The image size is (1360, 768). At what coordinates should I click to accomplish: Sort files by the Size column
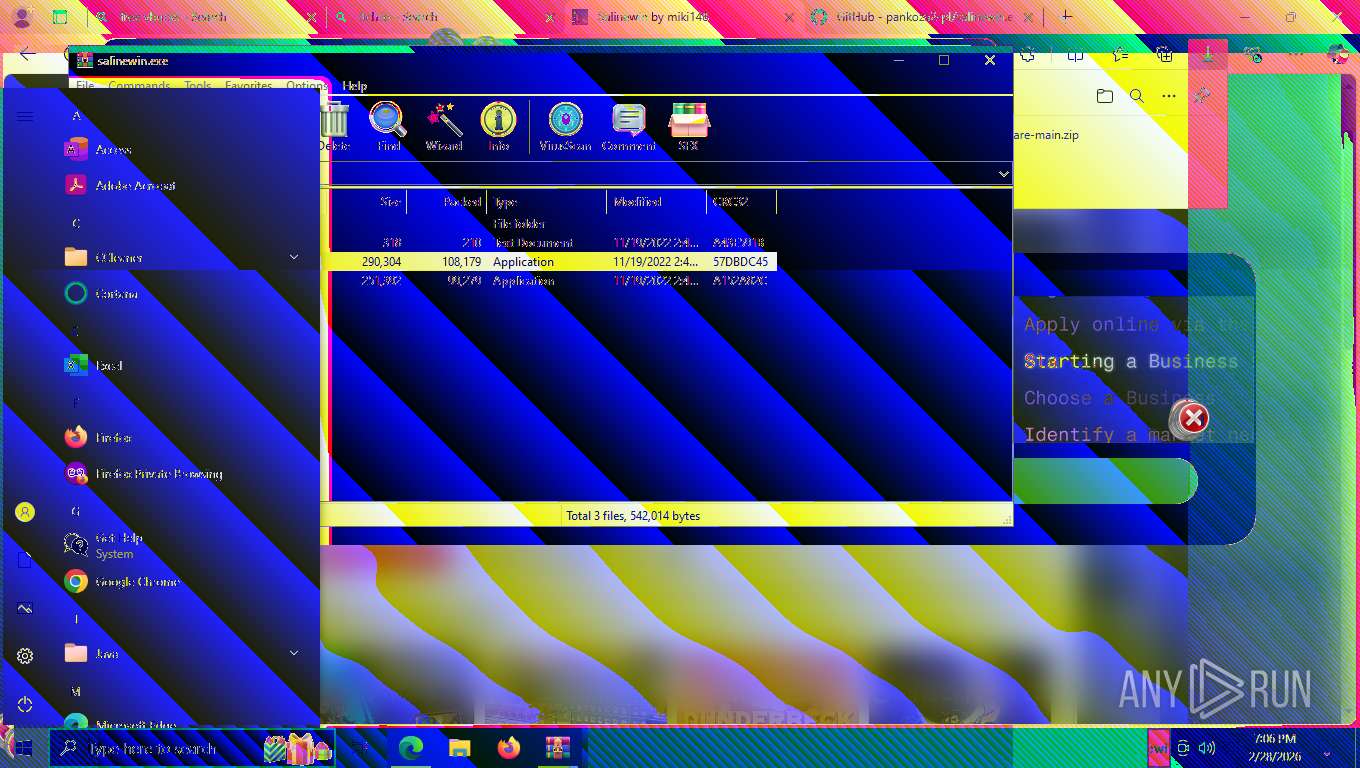click(368, 202)
